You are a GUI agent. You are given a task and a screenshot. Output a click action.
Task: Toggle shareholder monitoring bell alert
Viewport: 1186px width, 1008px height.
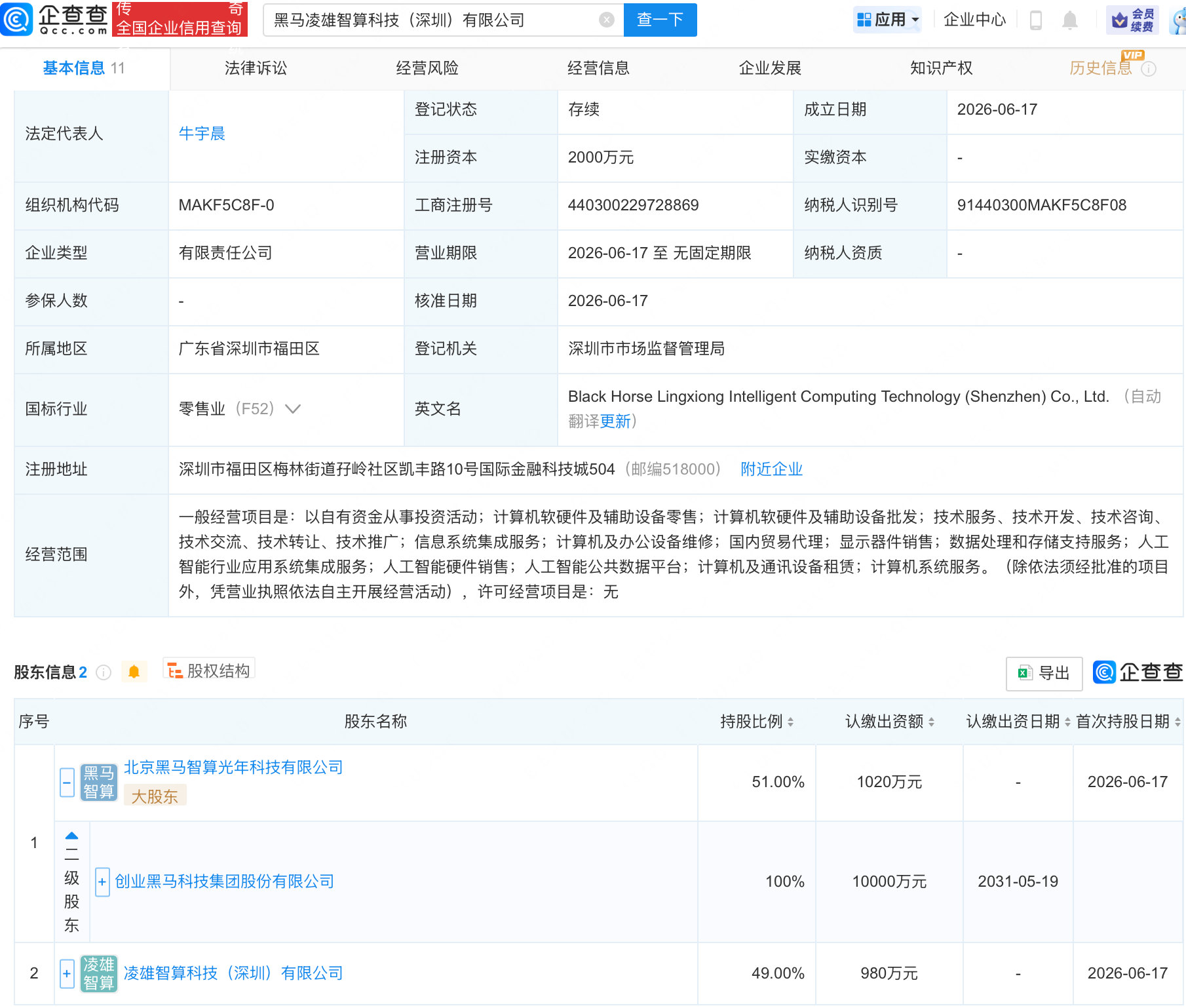134,672
